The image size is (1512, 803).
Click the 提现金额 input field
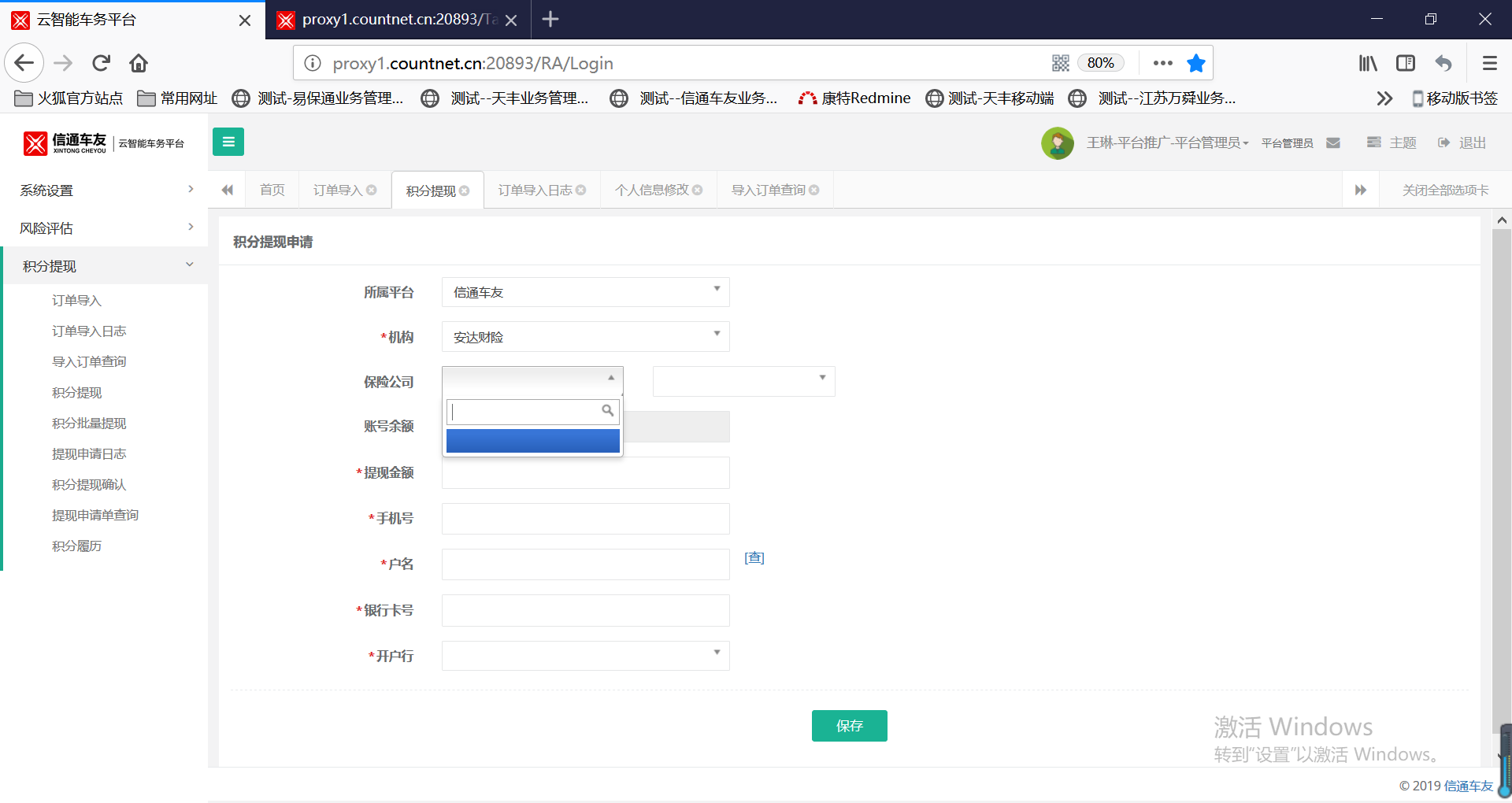(585, 472)
